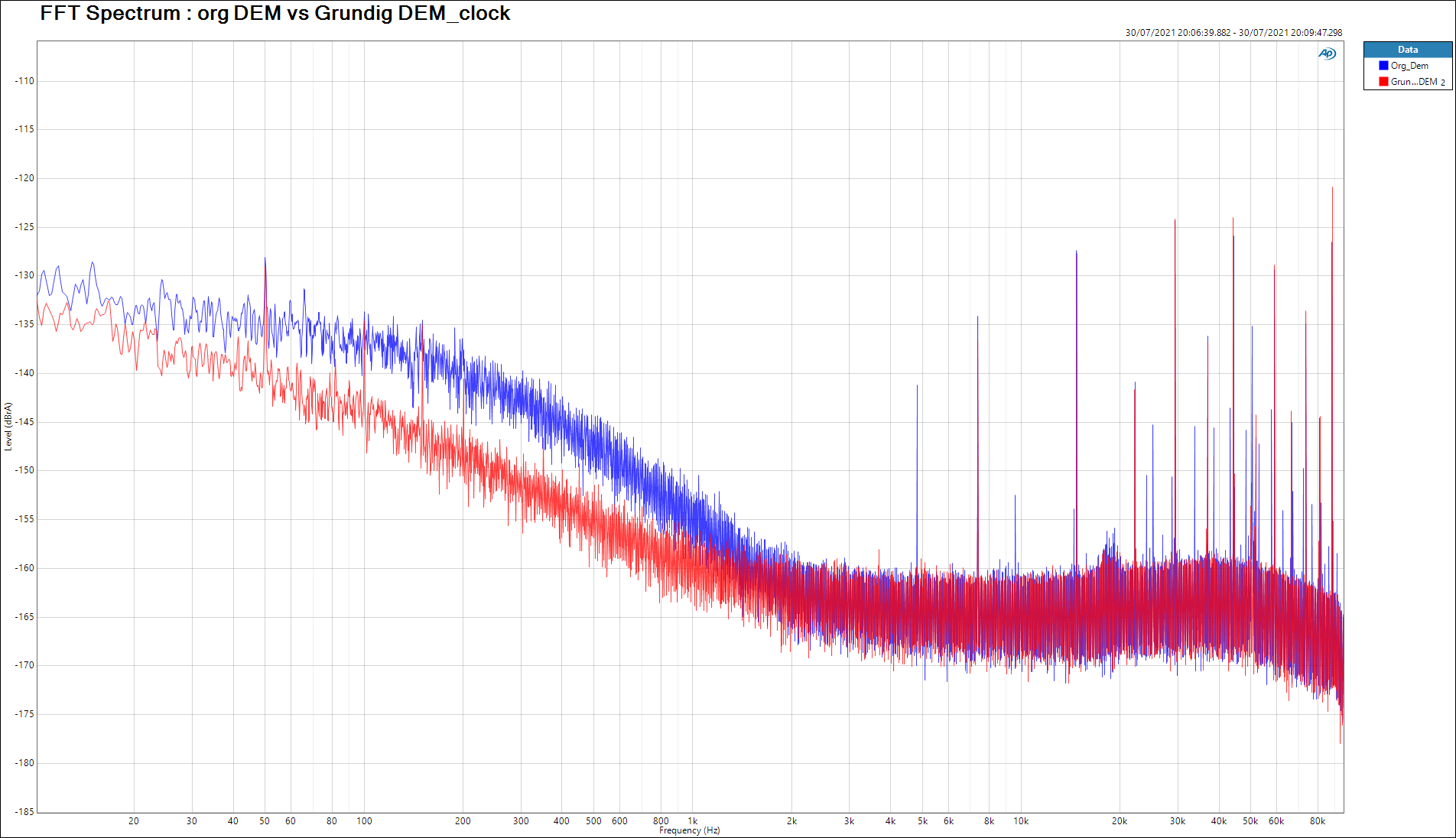Click the 200 Hz tick label
The image size is (1456, 838).
point(463,821)
